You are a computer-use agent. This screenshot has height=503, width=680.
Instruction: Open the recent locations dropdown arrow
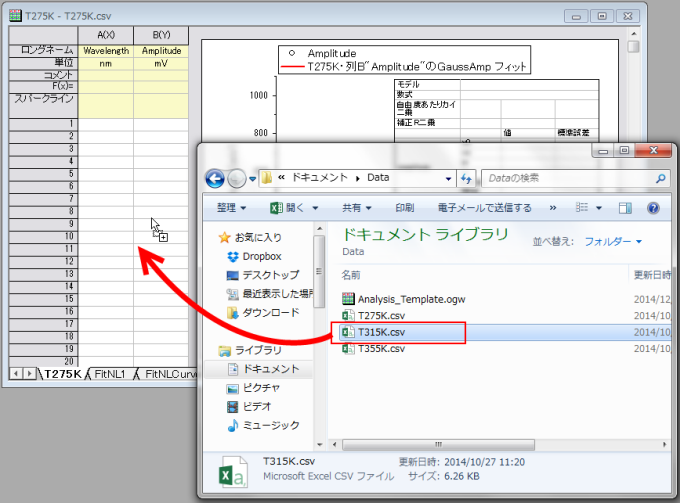(252, 179)
